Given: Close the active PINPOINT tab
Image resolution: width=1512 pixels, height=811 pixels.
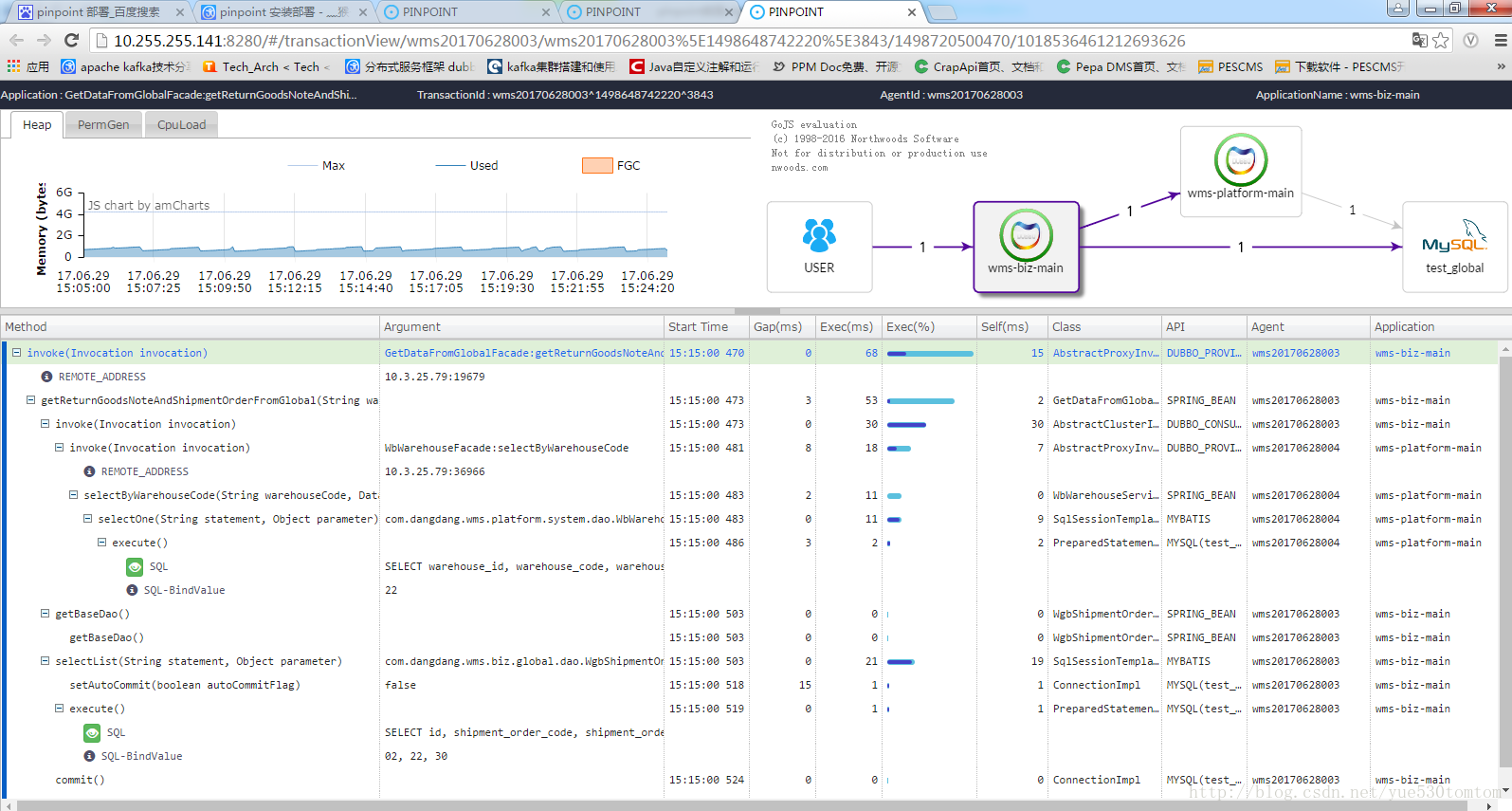Looking at the screenshot, I should [x=912, y=12].
